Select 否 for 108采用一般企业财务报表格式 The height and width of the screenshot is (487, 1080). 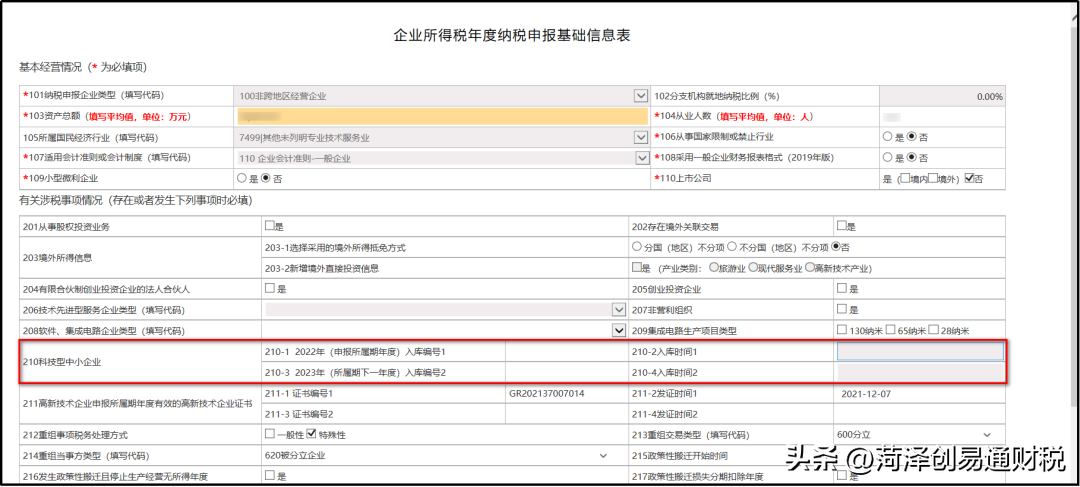click(912, 158)
